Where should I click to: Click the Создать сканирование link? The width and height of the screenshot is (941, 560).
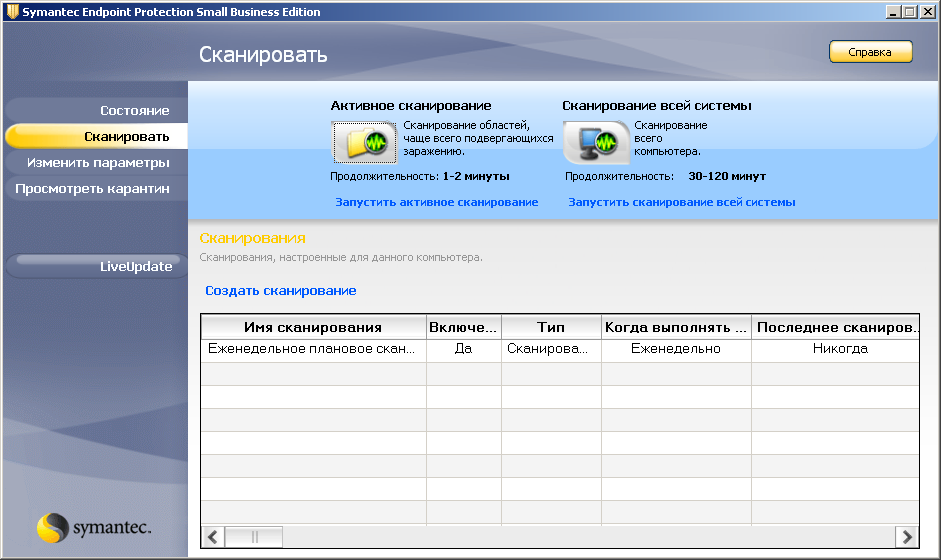pyautogui.click(x=281, y=291)
